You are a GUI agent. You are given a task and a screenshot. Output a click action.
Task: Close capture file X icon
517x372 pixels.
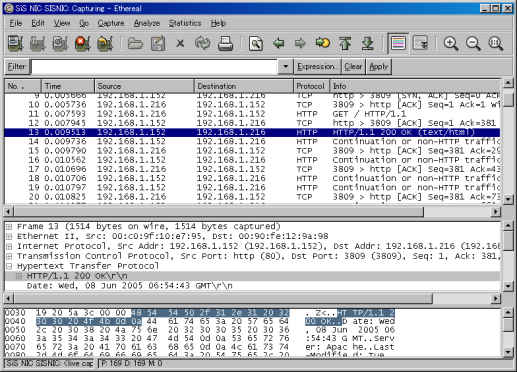click(180, 43)
